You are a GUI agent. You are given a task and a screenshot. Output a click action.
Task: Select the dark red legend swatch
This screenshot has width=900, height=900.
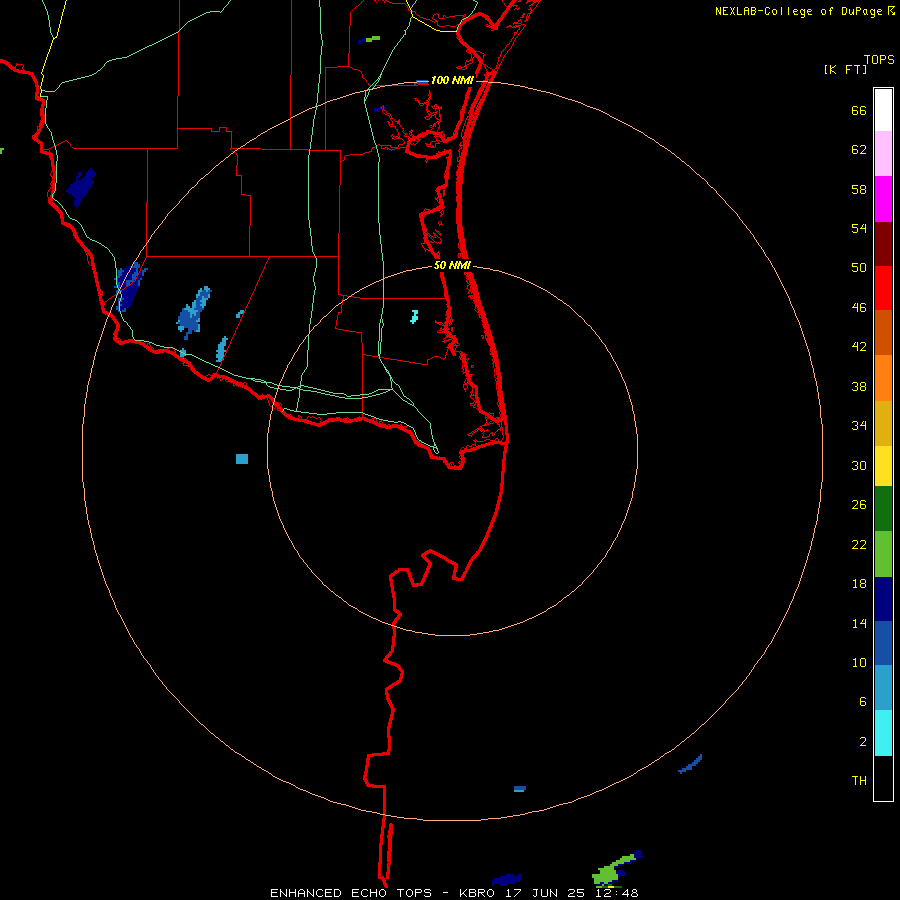[x=883, y=244]
